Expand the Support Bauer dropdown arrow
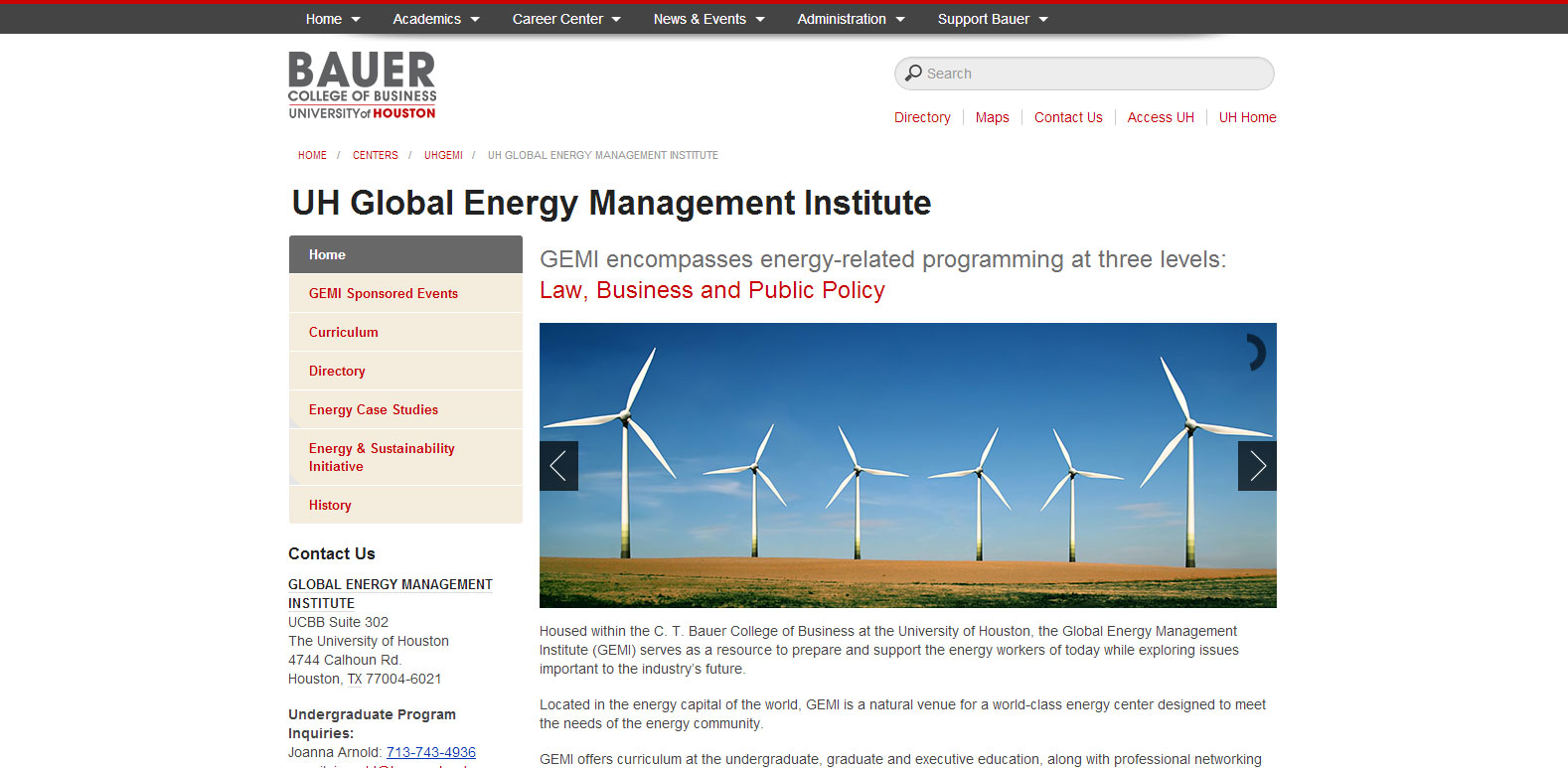The height and width of the screenshot is (768, 1568). pyautogui.click(x=1043, y=20)
